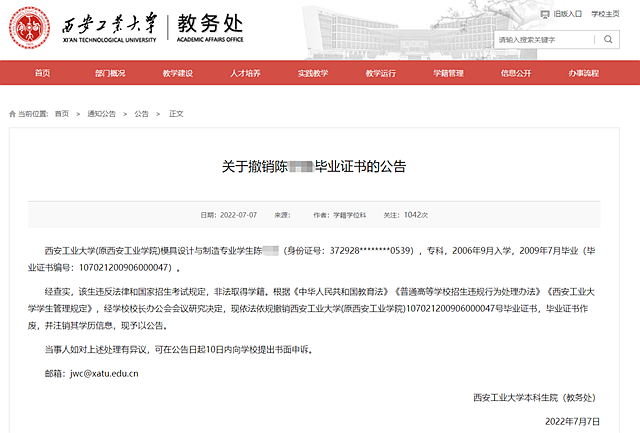The image size is (640, 433).
Task: Click the home icon in breadcrumb
Action: pyautogui.click(x=12, y=114)
